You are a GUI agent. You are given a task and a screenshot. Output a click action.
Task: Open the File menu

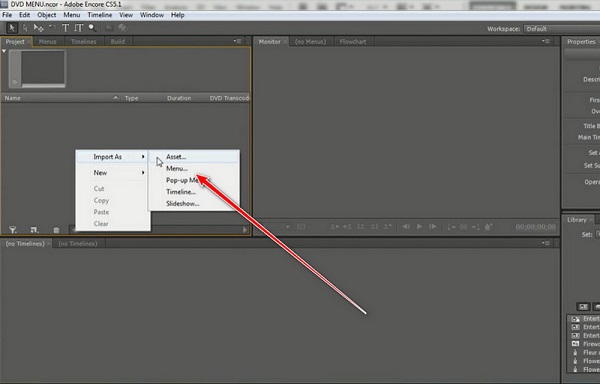7,15
